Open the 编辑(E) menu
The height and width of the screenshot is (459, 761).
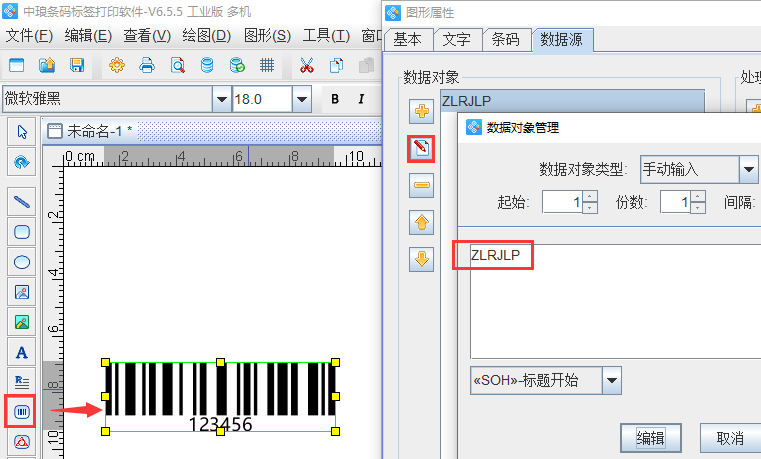point(88,35)
